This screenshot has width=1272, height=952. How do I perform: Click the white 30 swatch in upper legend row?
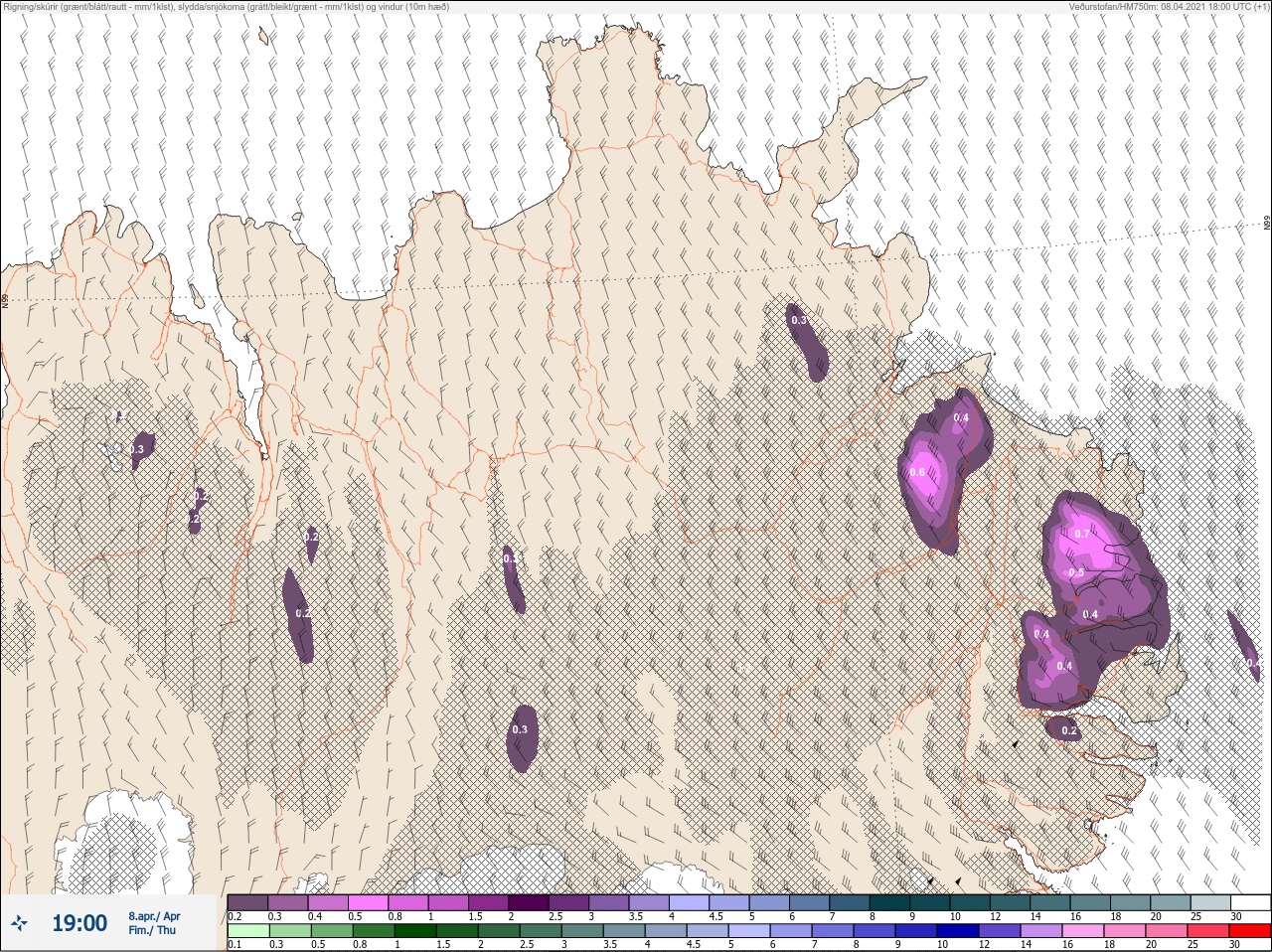(1249, 902)
